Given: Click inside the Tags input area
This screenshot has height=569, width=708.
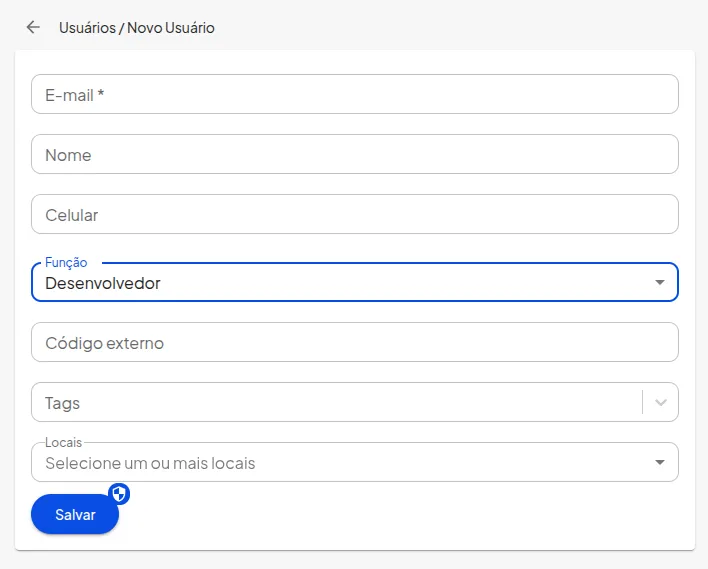Looking at the screenshot, I should 330,403.
